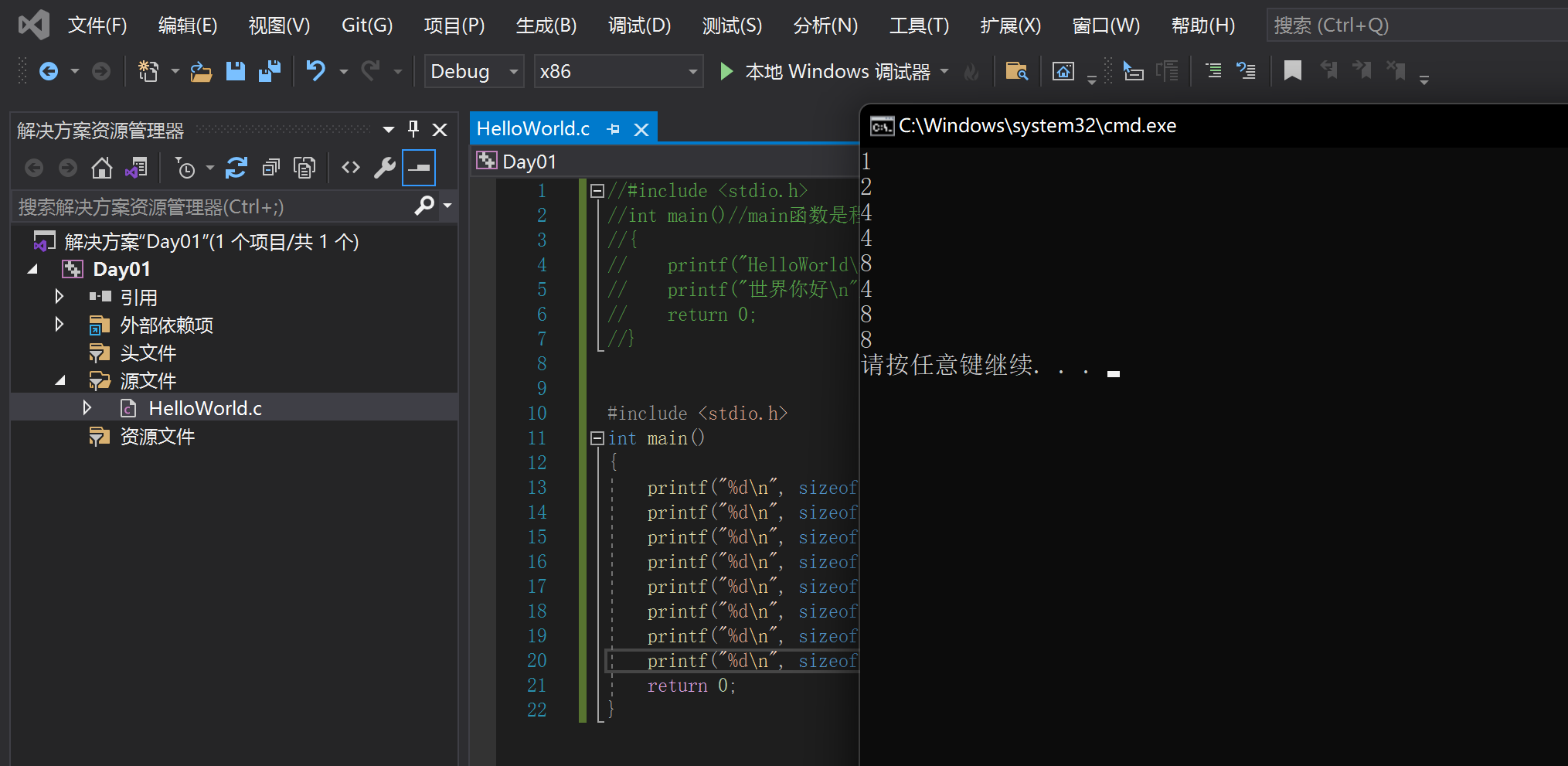Switch views icon in Solution Explorer
This screenshot has height=766, width=1568.
(x=136, y=168)
